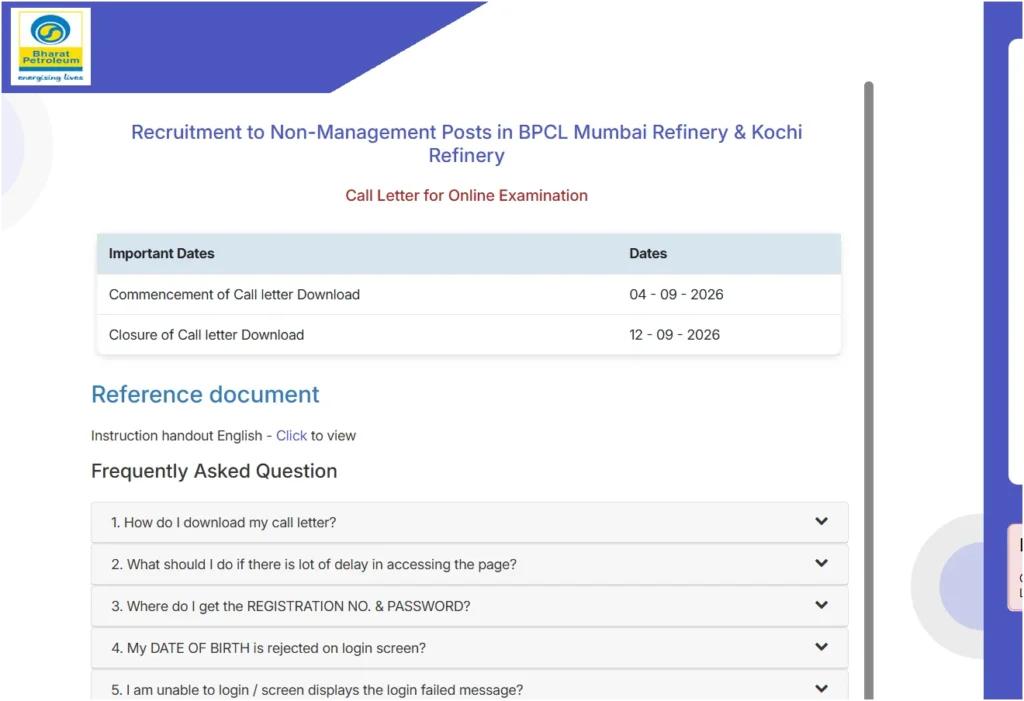Screen dimensions: 1024x701
Task: Open FAQ 4 'My DATE OF BIRTH is rejected on login screen?'
Action: point(470,648)
